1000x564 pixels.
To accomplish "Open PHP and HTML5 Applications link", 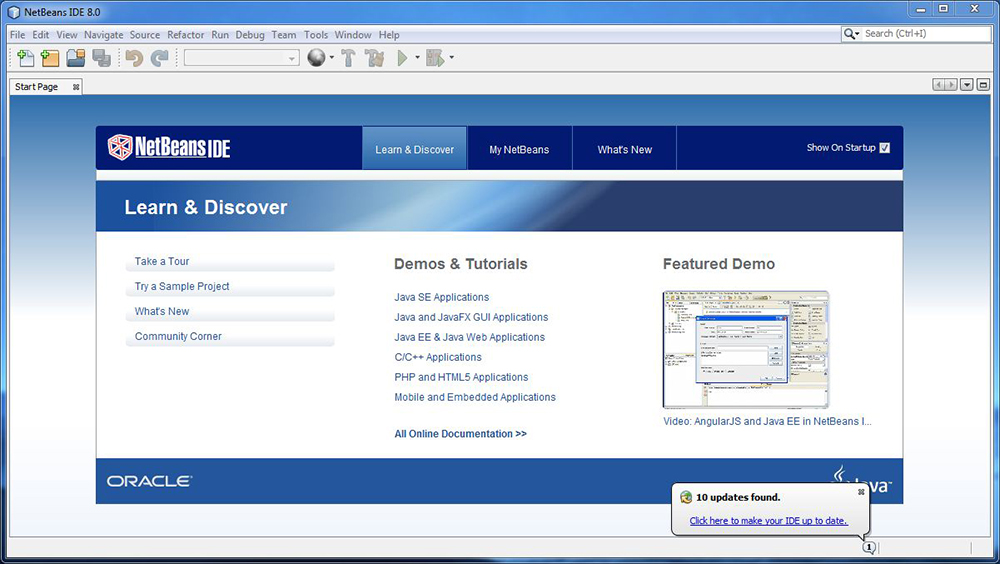I will point(461,377).
